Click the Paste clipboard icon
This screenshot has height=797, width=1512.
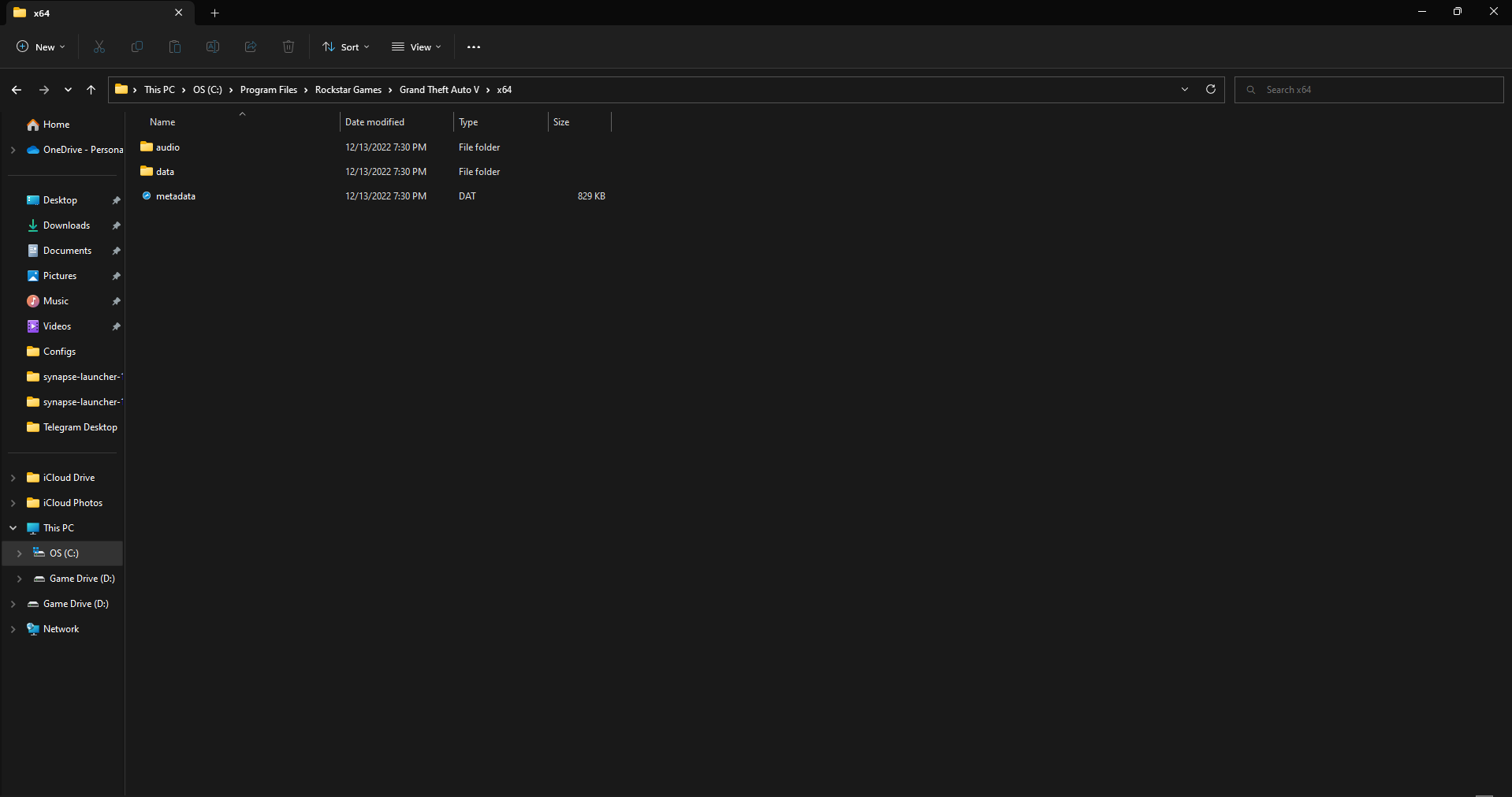point(175,47)
